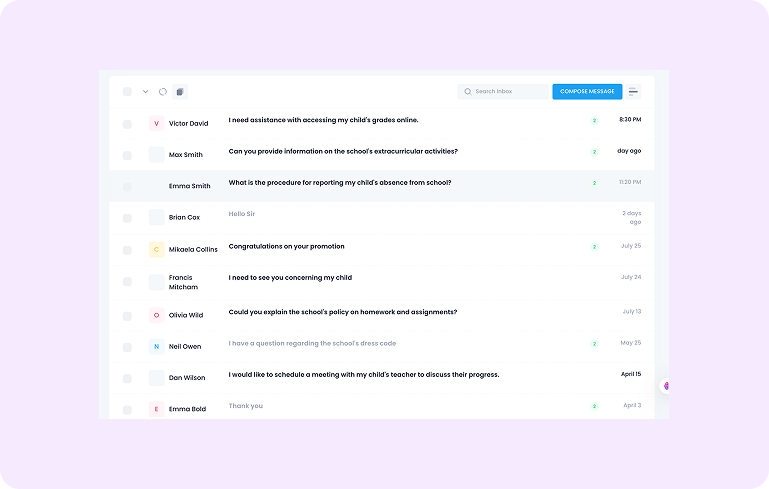Click the refresh inbox icon
Image resolution: width=769 pixels, height=489 pixels.
tap(163, 92)
